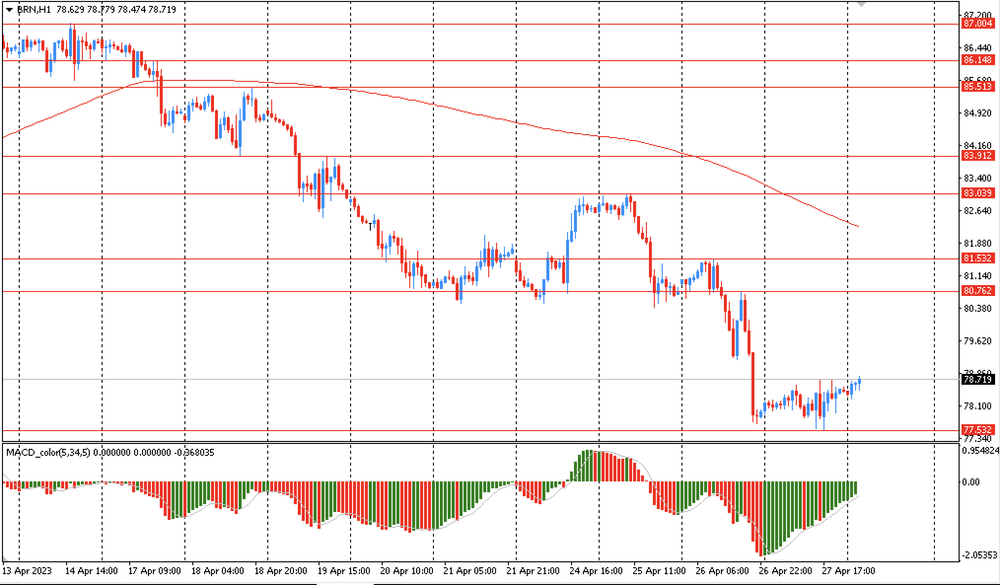Image resolution: width=1000 pixels, height=585 pixels.
Task: Click the 85.513 level price tag
Action: point(978,87)
